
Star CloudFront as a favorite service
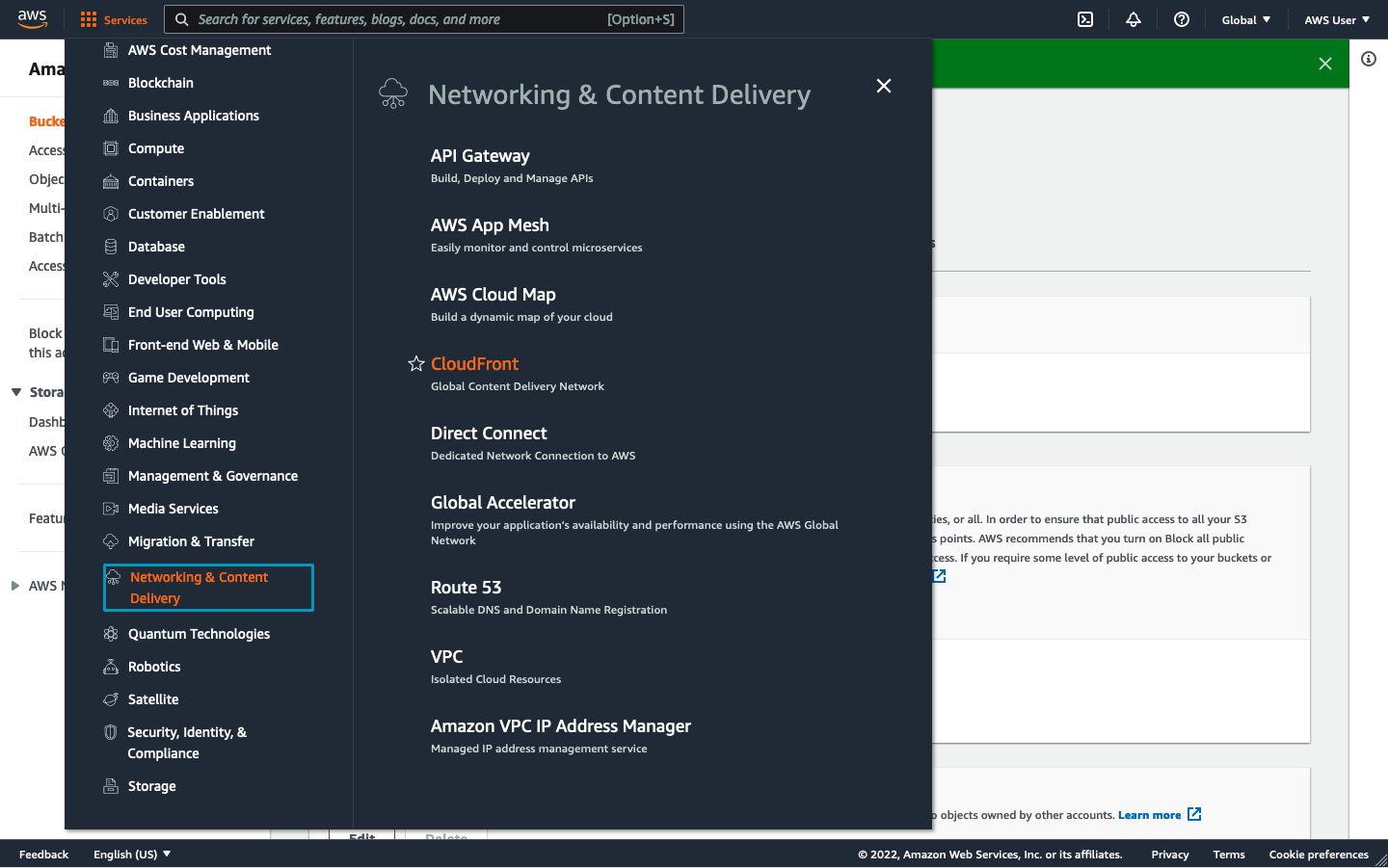click(415, 363)
